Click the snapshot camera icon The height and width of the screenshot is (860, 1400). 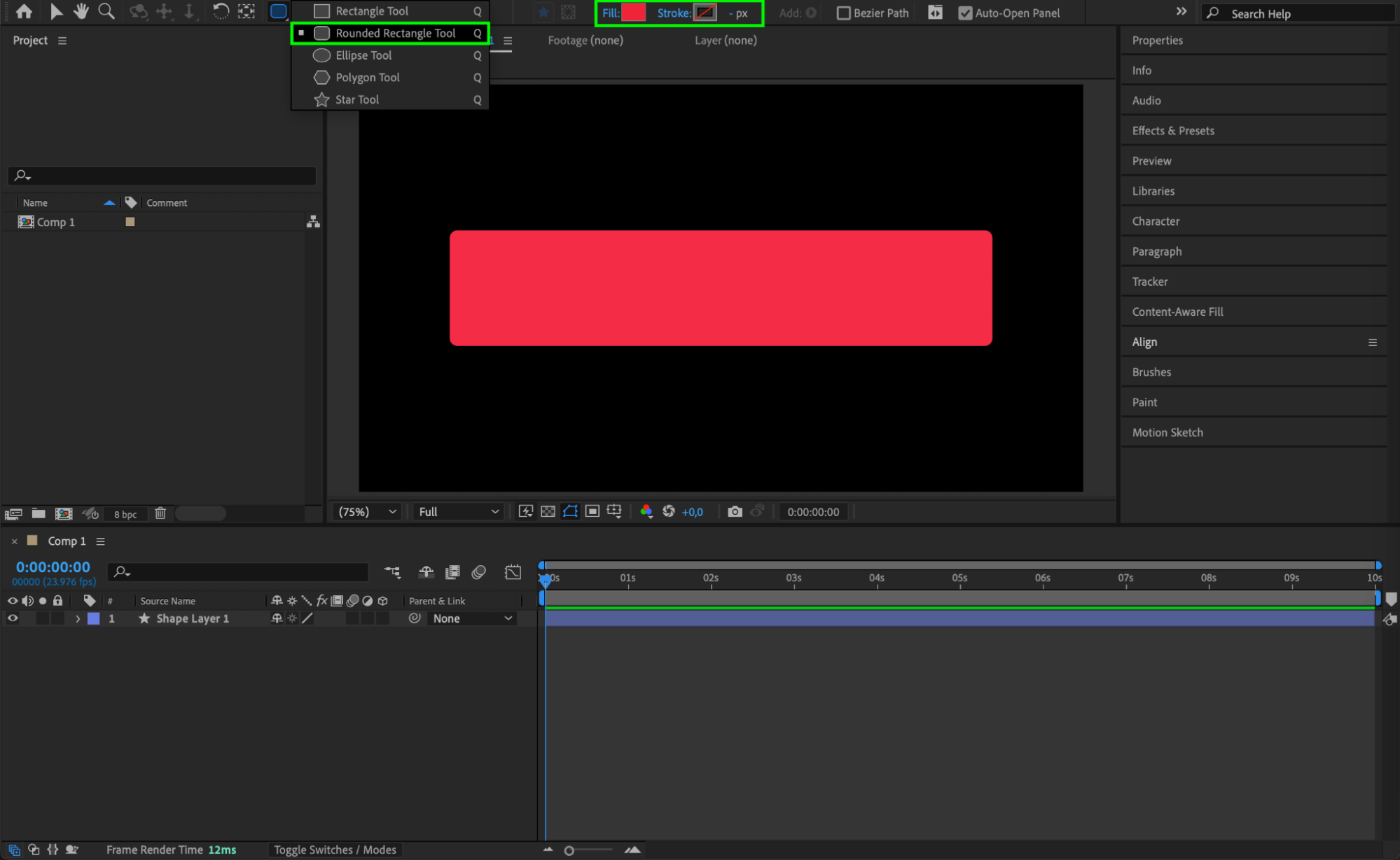coord(735,512)
